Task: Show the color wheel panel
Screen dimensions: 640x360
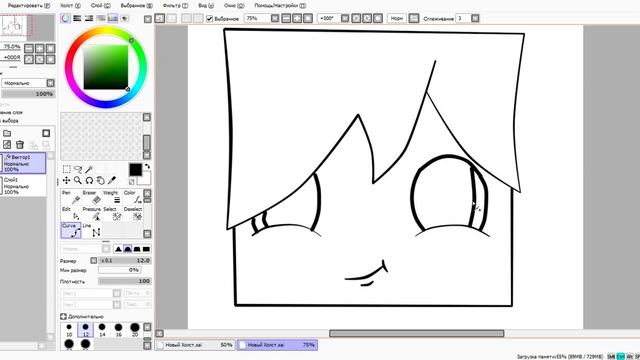Action: pyautogui.click(x=65, y=18)
